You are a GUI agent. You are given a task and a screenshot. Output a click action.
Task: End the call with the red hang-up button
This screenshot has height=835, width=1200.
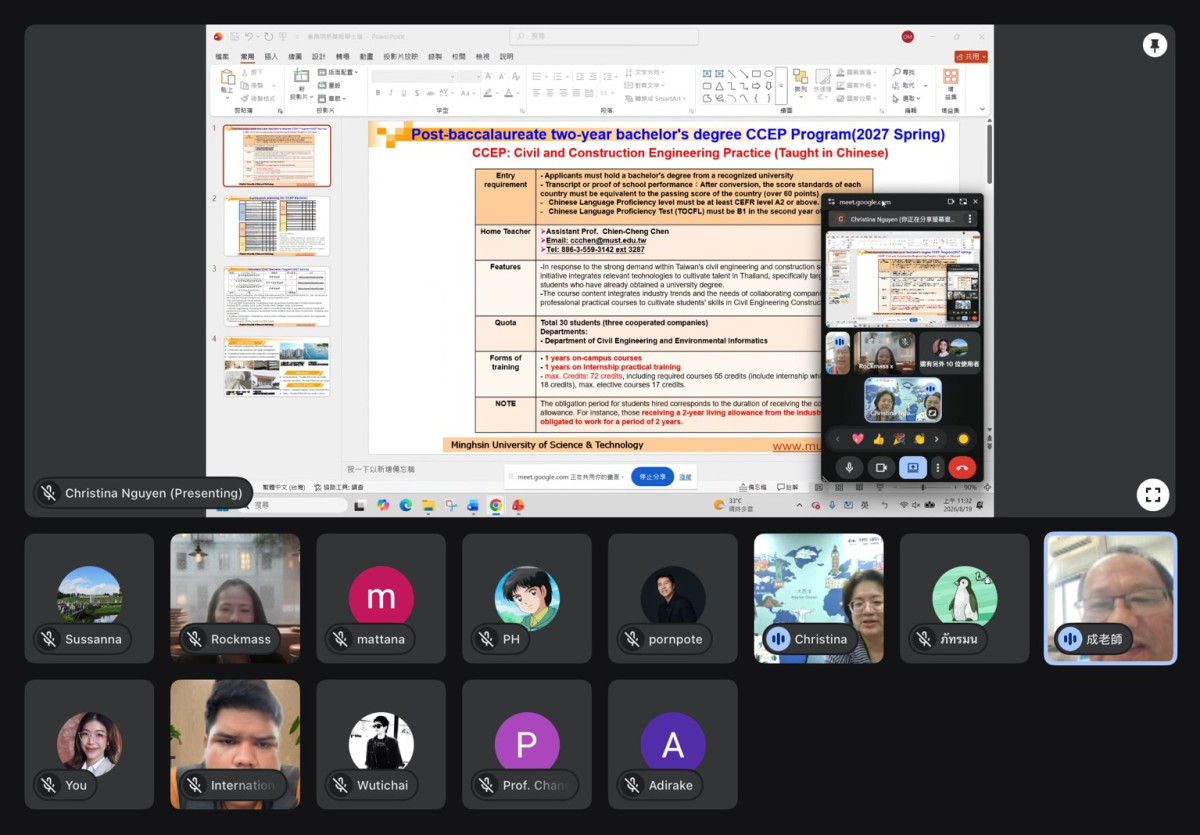(x=962, y=467)
